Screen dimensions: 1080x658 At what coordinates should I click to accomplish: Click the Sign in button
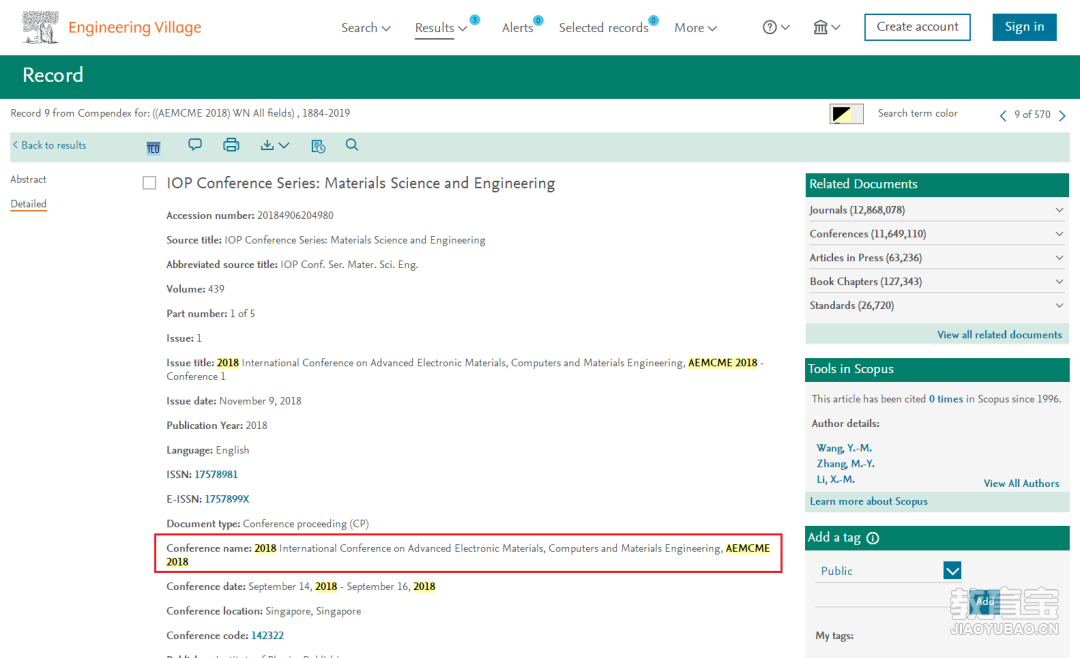pyautogui.click(x=1024, y=27)
